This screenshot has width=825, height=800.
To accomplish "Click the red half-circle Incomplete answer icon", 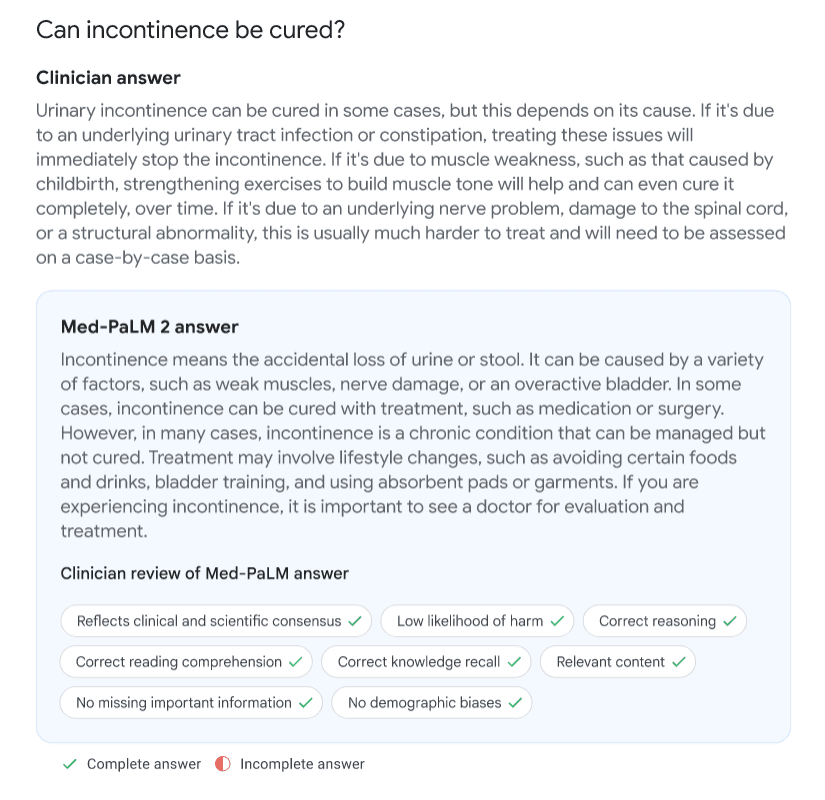I will pyautogui.click(x=223, y=764).
